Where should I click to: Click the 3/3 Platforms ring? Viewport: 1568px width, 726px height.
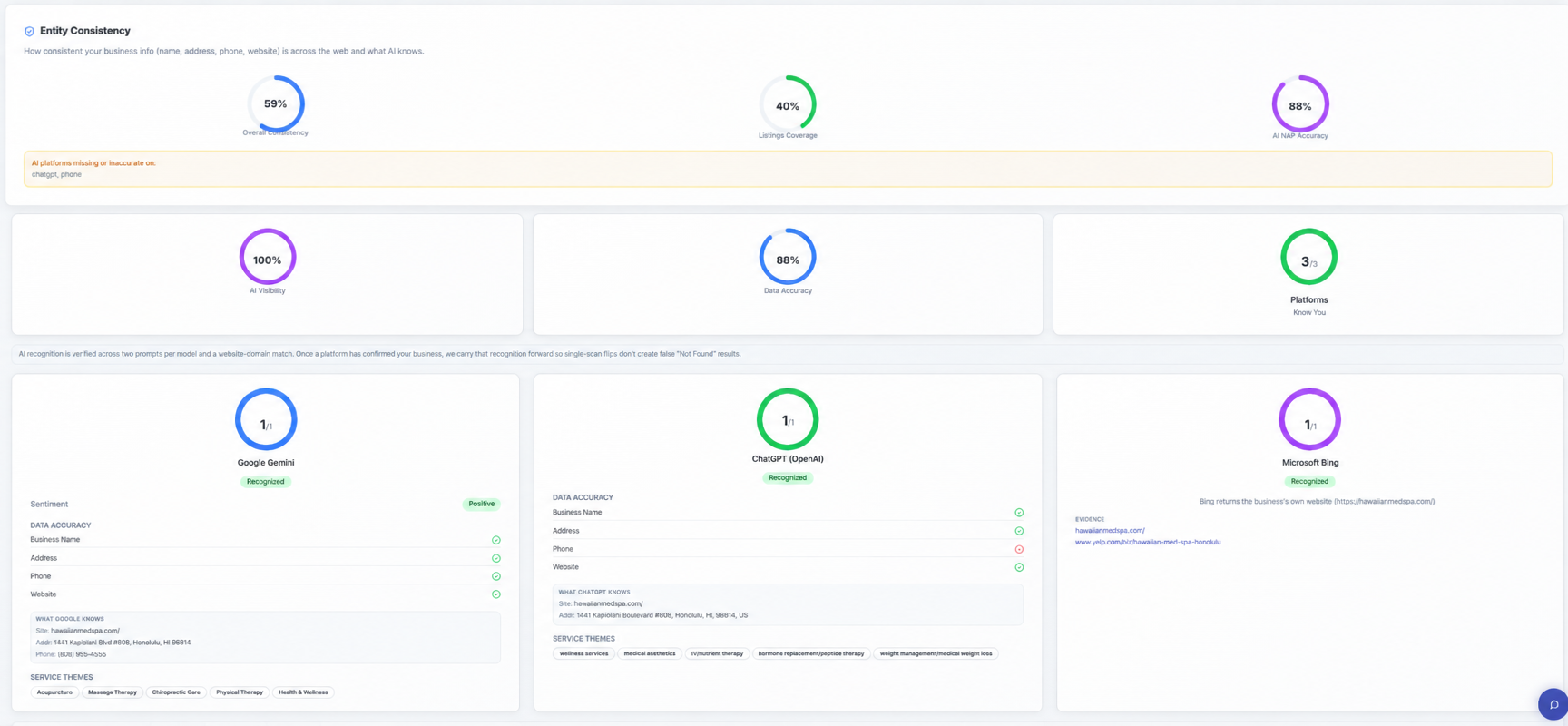[x=1308, y=257]
